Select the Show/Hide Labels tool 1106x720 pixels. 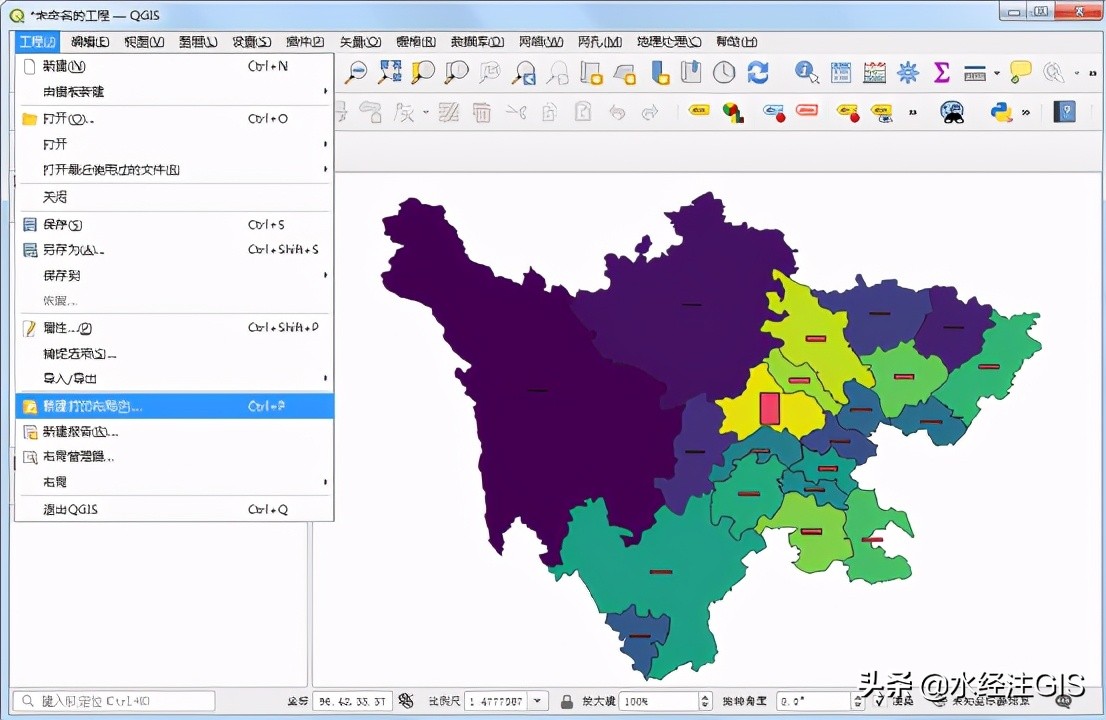pyautogui.click(x=881, y=112)
